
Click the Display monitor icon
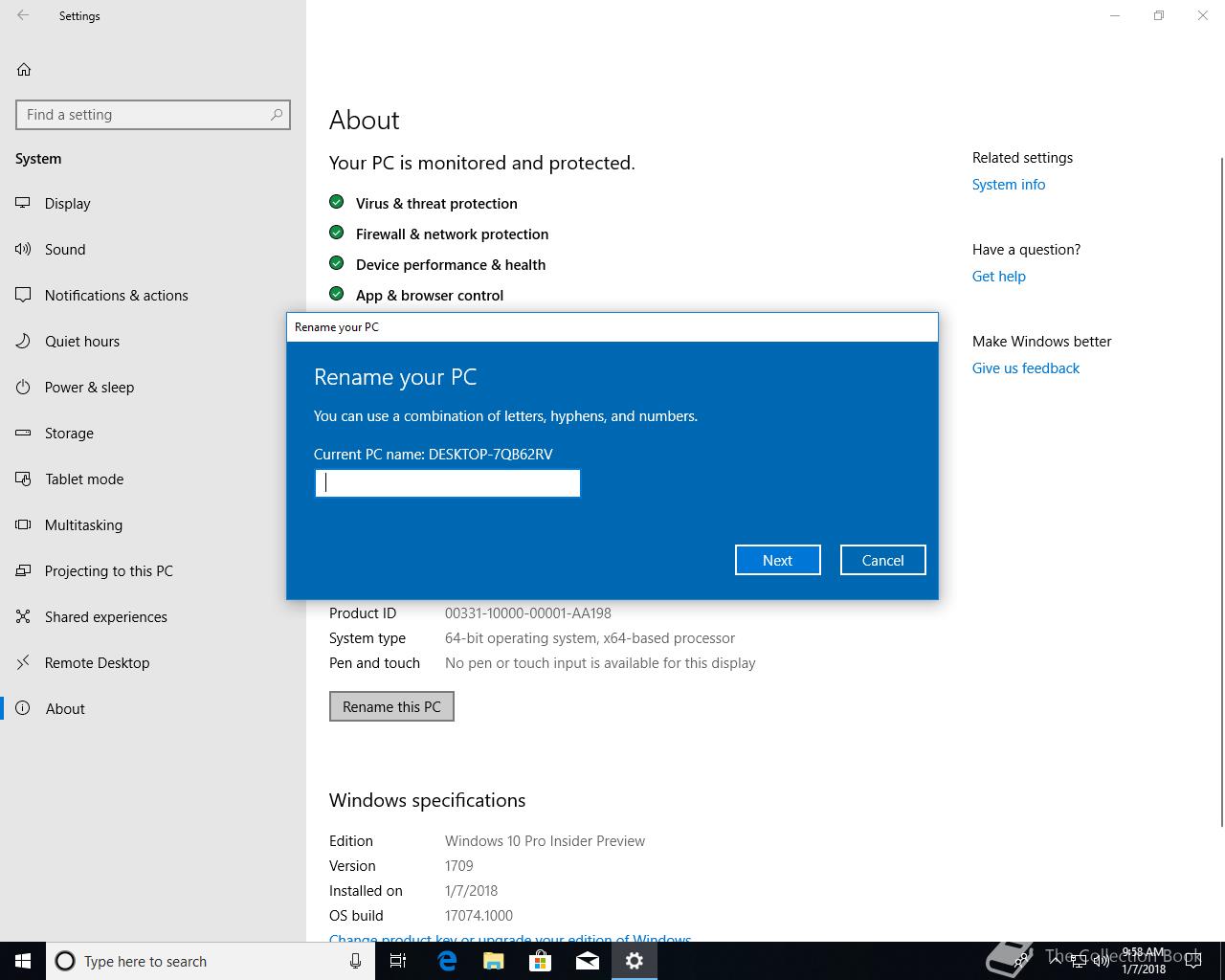coord(23,203)
